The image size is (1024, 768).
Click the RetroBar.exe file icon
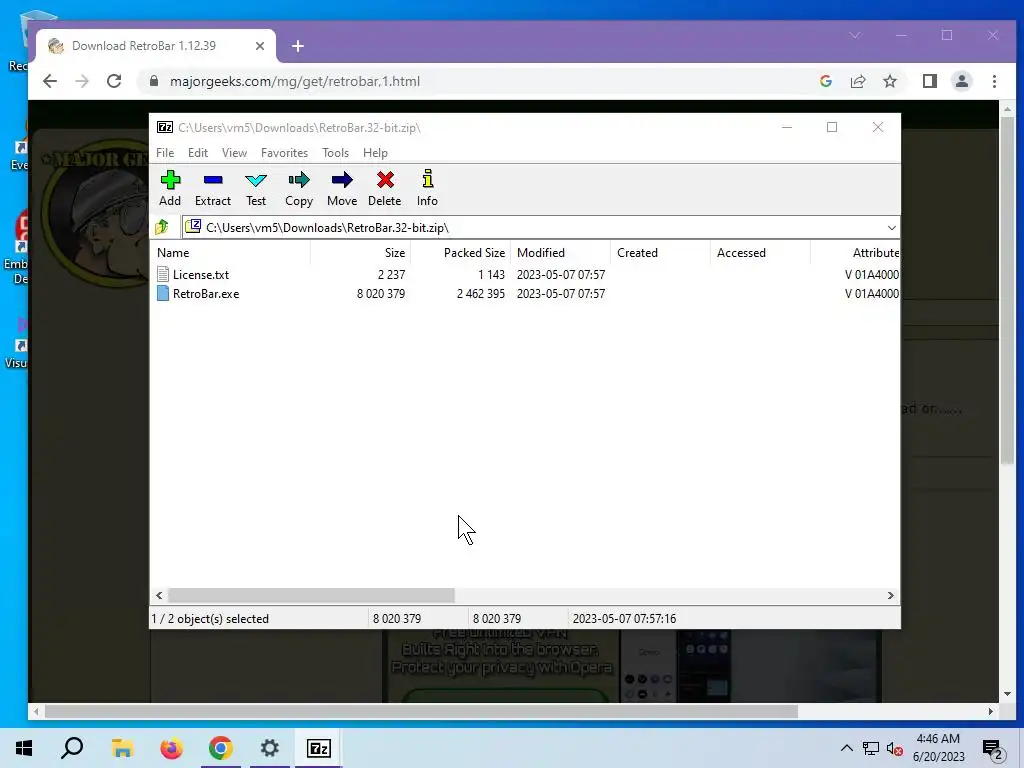(163, 294)
